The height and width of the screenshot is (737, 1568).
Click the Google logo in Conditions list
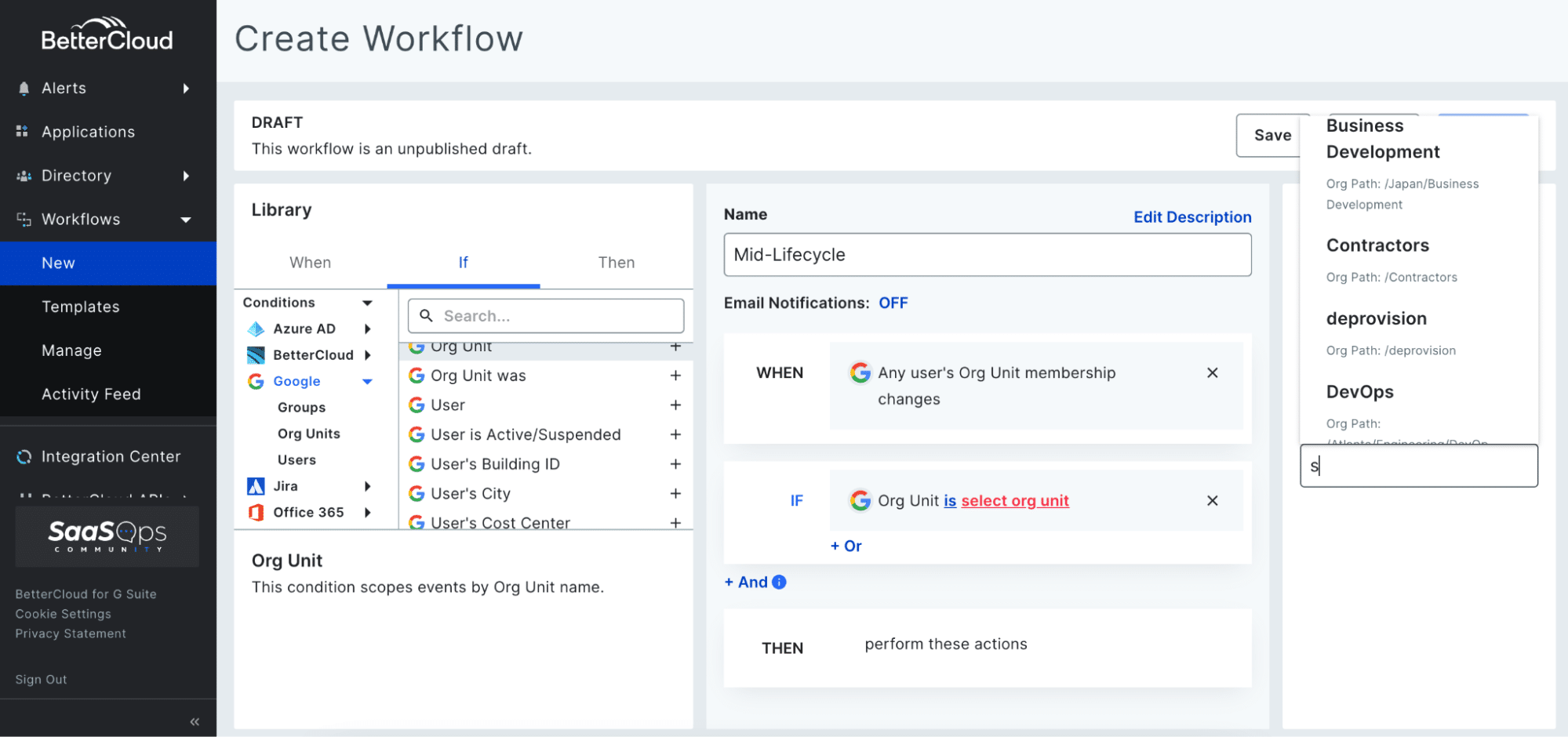click(256, 381)
